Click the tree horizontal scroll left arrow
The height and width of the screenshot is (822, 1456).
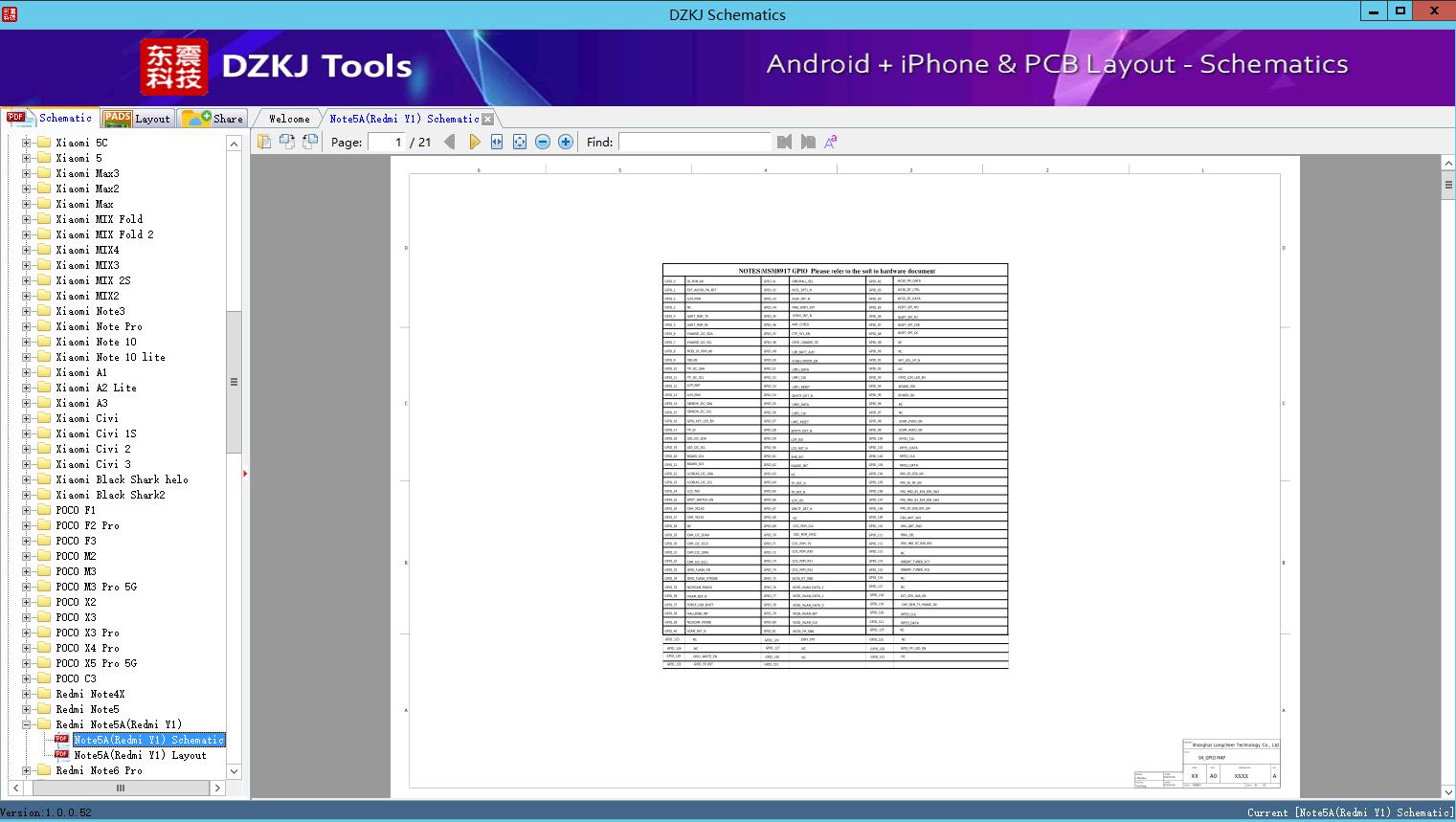(14, 788)
